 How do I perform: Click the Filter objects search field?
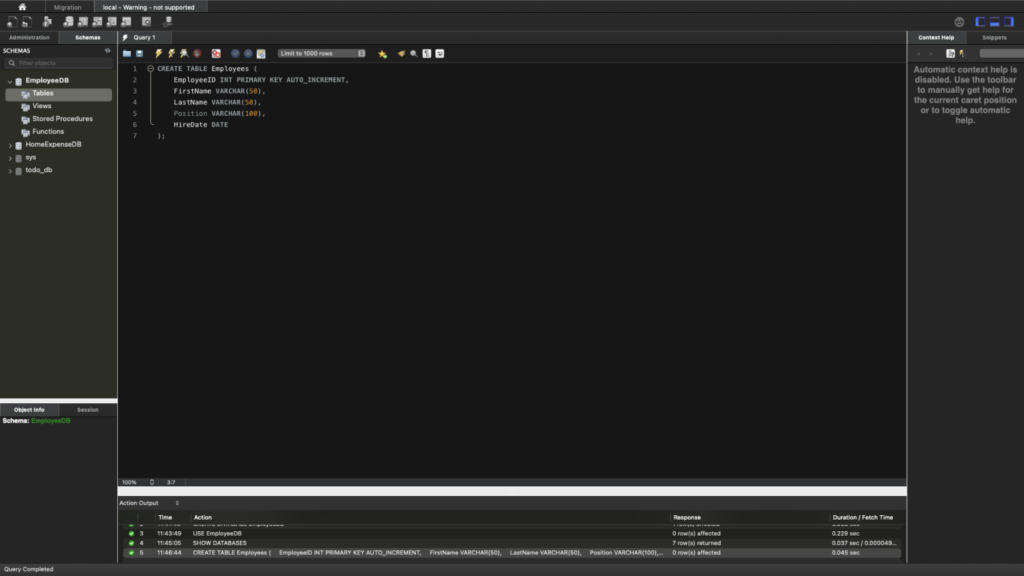pos(60,63)
